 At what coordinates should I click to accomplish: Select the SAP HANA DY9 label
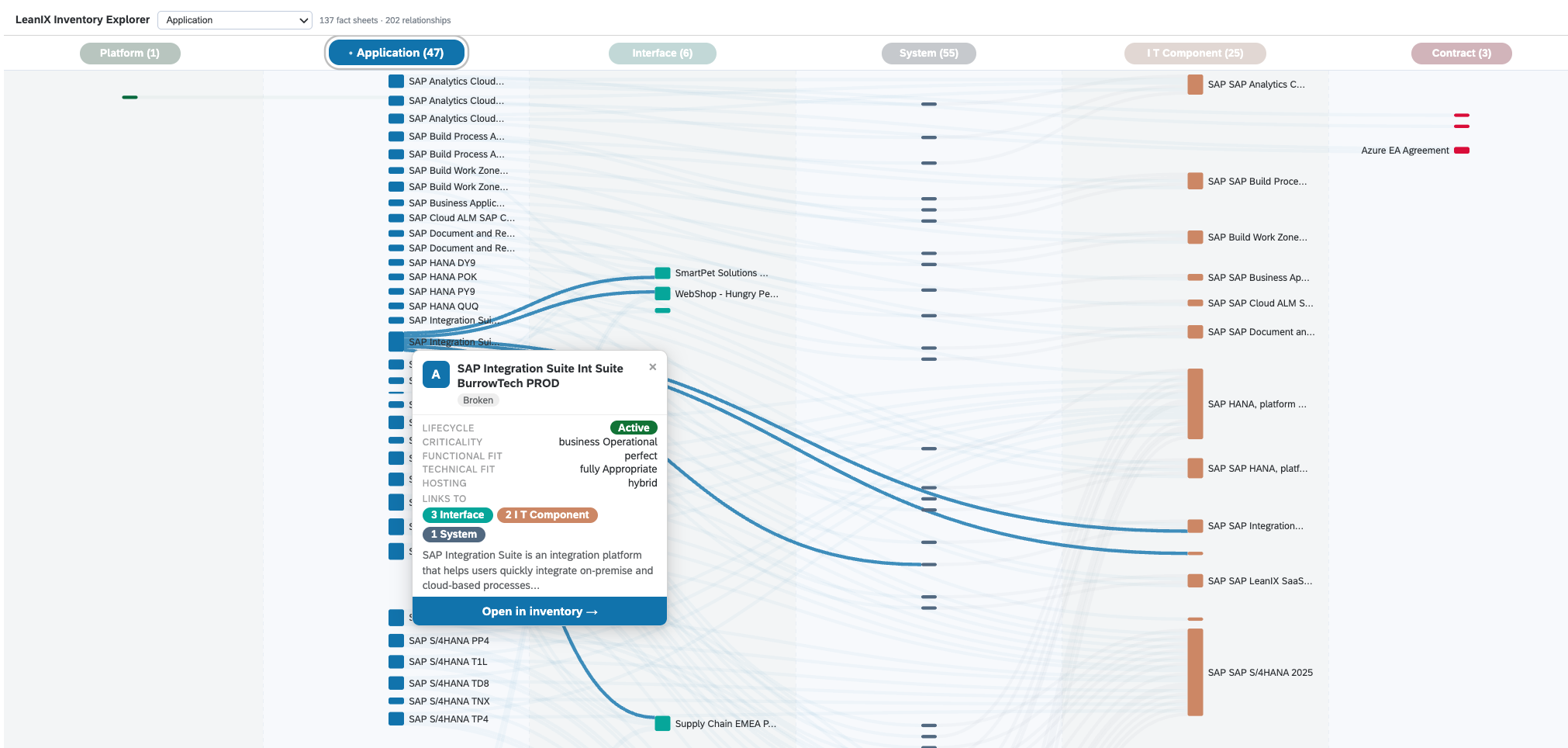442,263
